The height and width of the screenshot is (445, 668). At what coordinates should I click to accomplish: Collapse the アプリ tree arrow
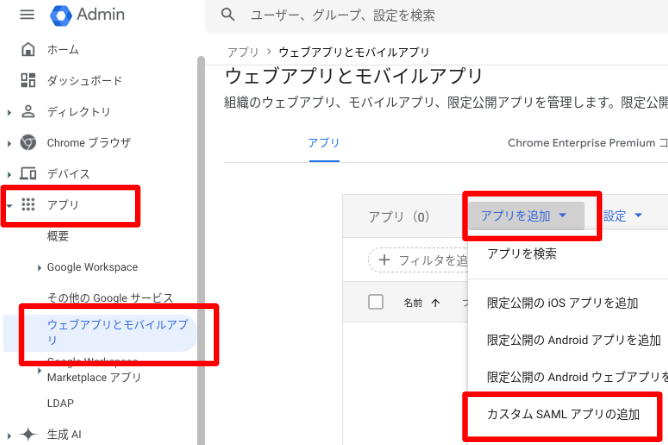coord(9,206)
